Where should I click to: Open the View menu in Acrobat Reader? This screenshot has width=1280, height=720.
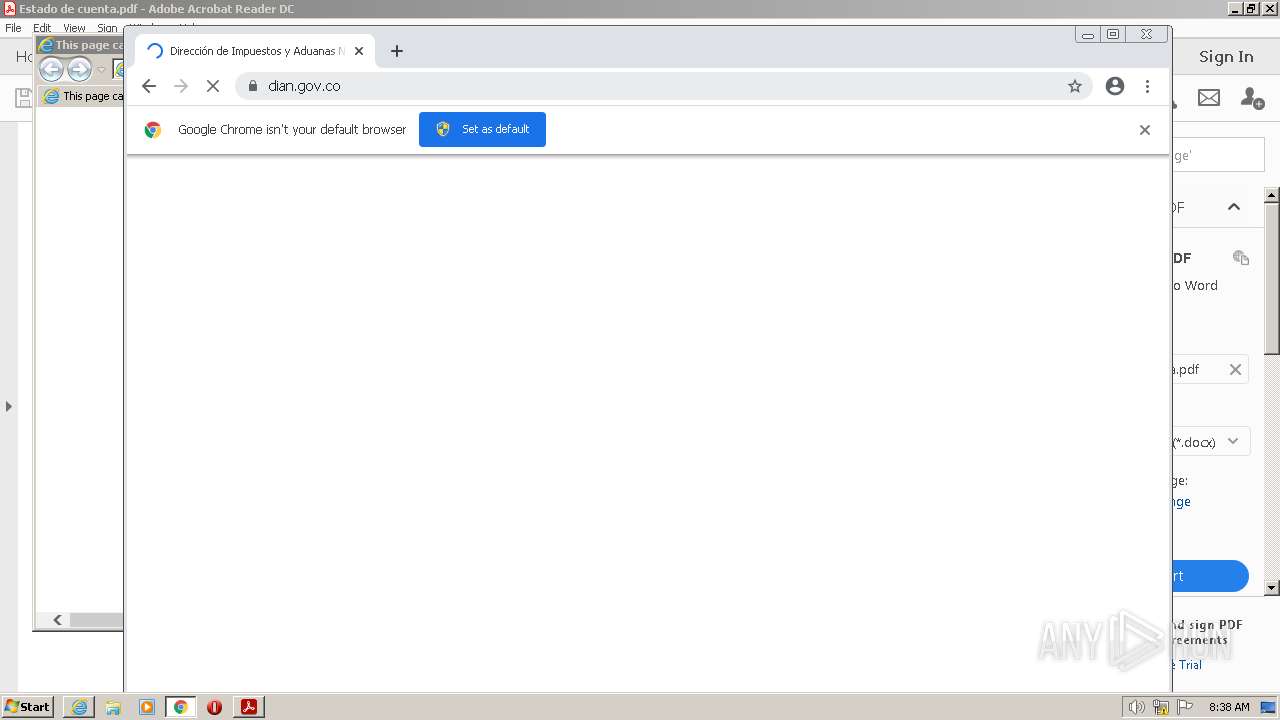point(74,28)
